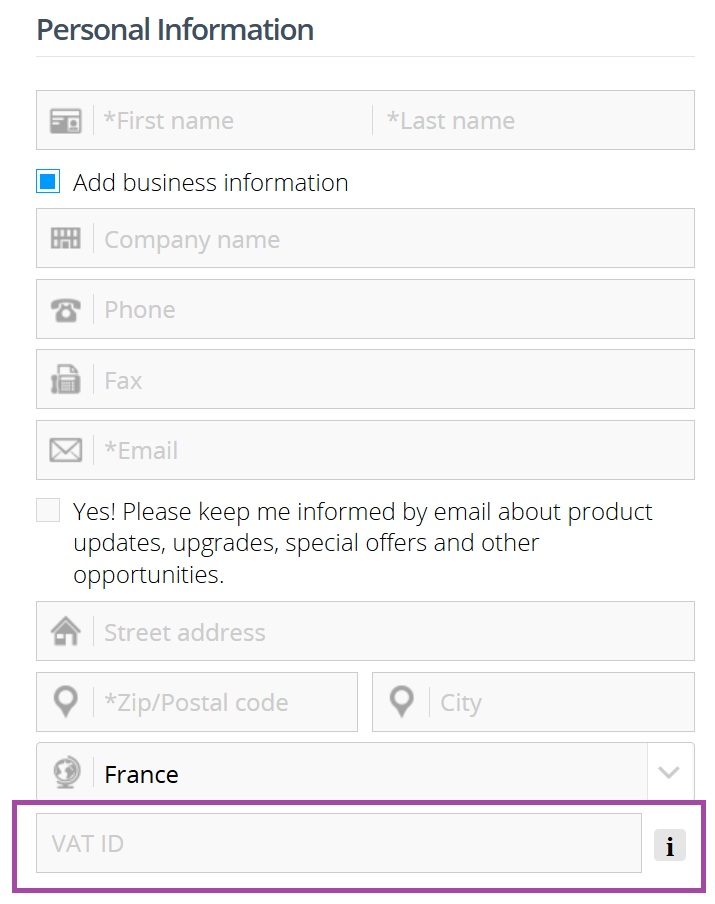
Task: Click the map pin icon beside City
Action: [401, 702]
